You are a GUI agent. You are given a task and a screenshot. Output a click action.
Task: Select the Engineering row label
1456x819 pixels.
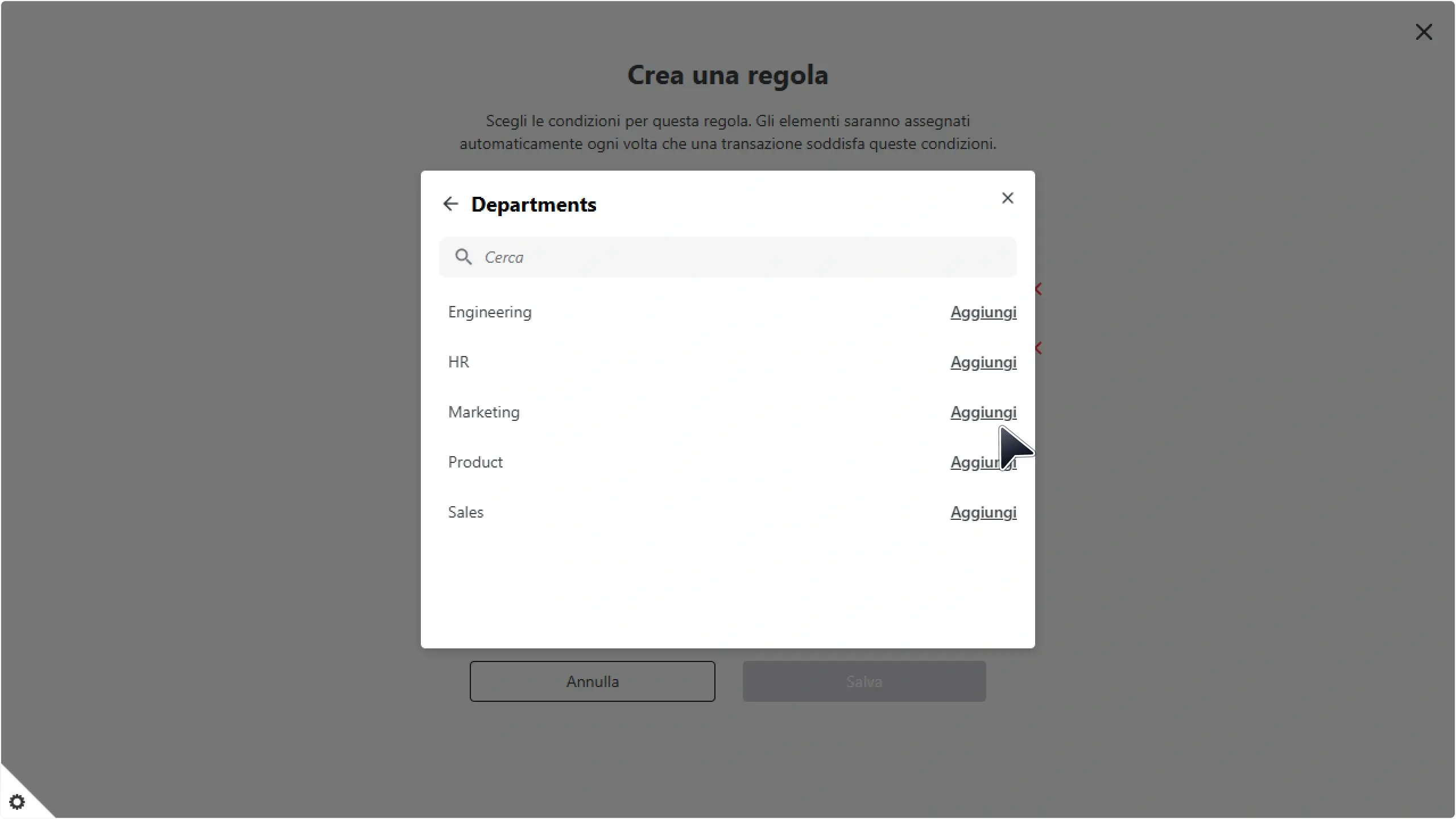click(x=490, y=312)
